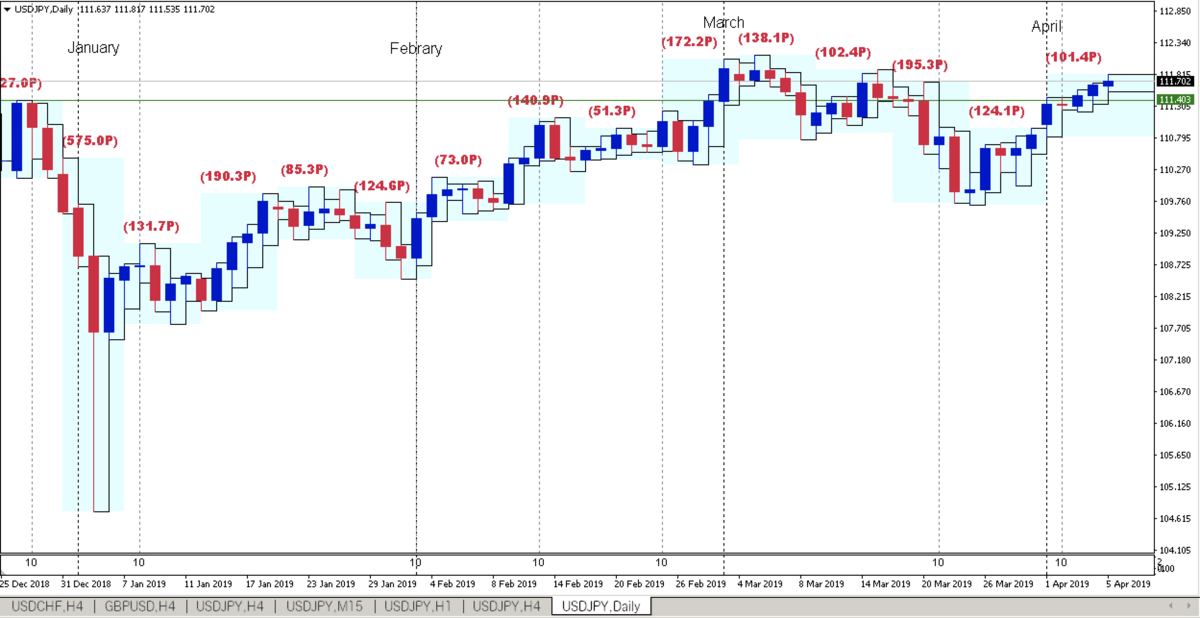Click the (102.4P) pip label

click(x=843, y=52)
